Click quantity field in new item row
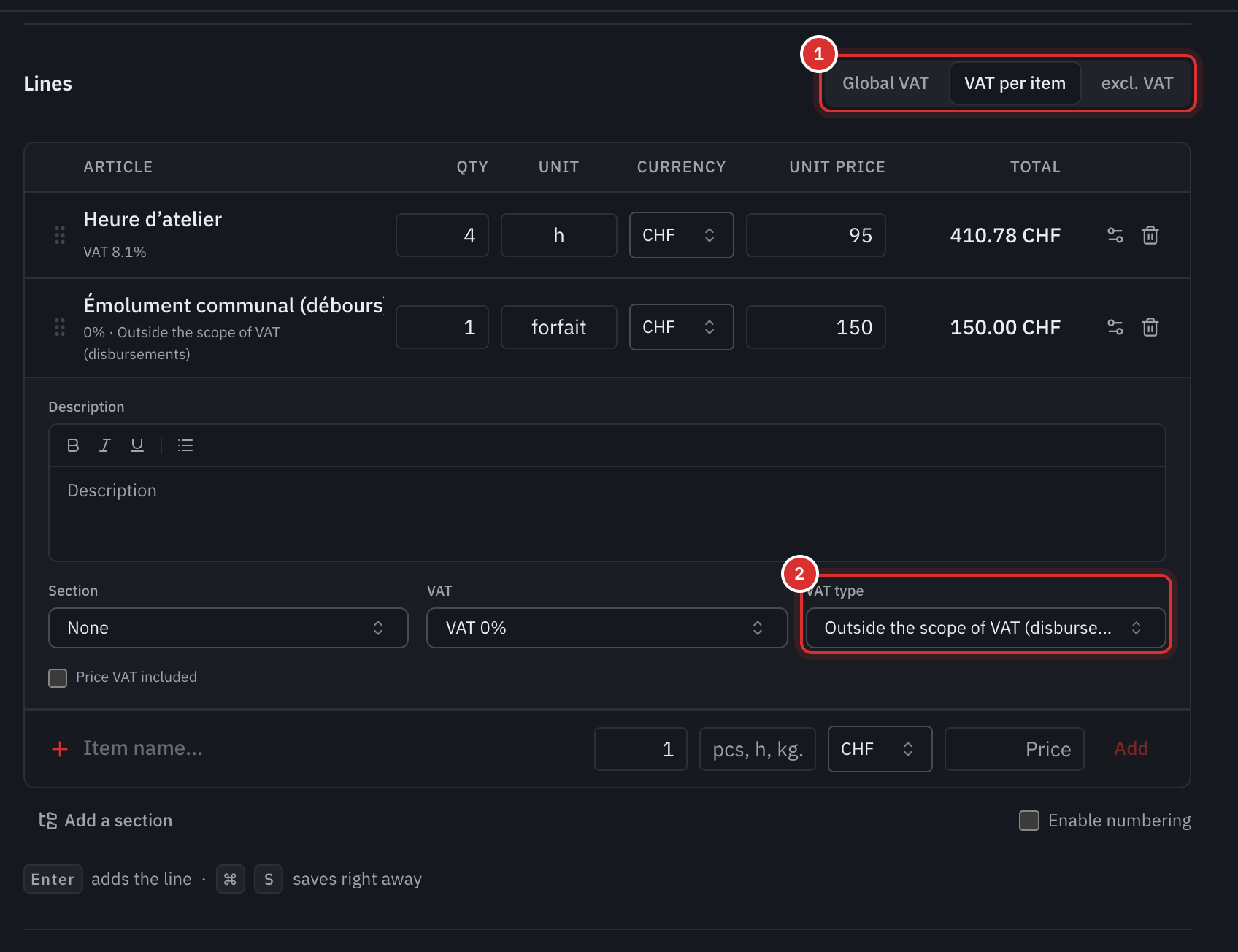 (641, 749)
